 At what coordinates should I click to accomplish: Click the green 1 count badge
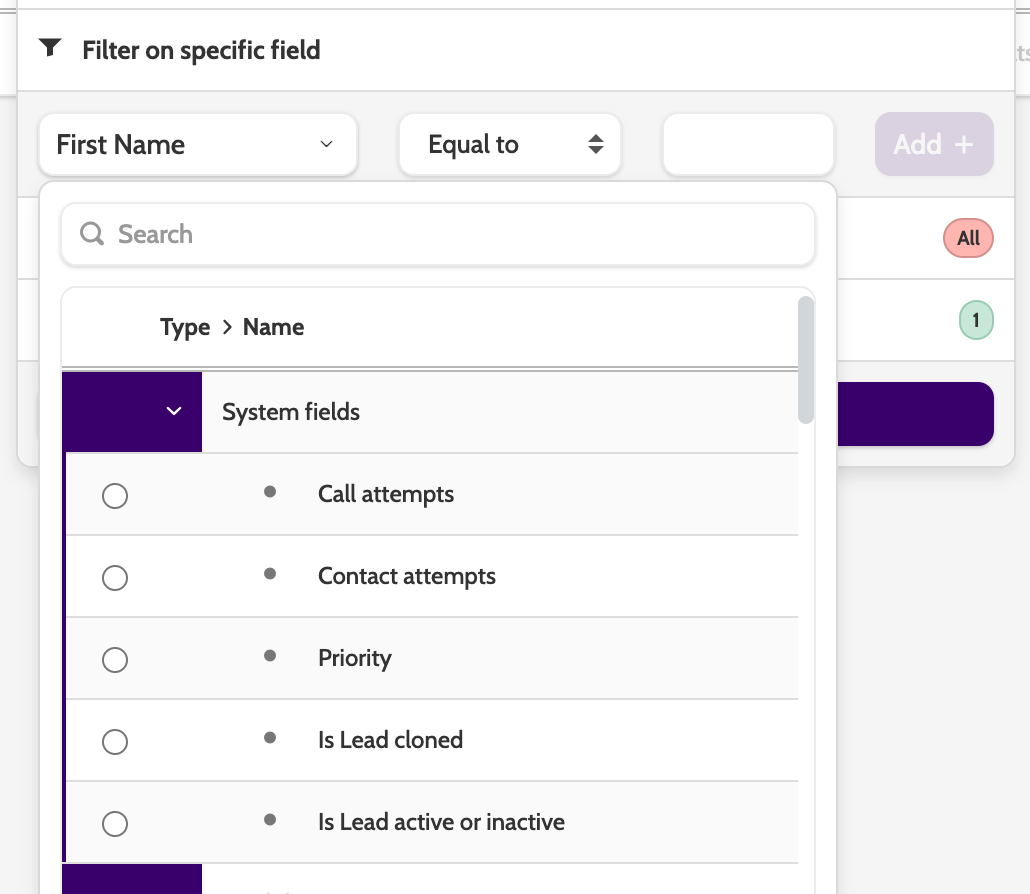976,322
